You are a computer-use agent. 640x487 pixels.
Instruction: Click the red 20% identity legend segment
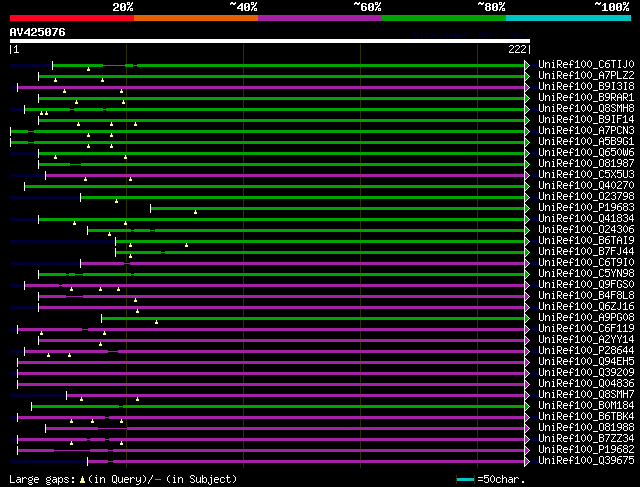pos(72,18)
